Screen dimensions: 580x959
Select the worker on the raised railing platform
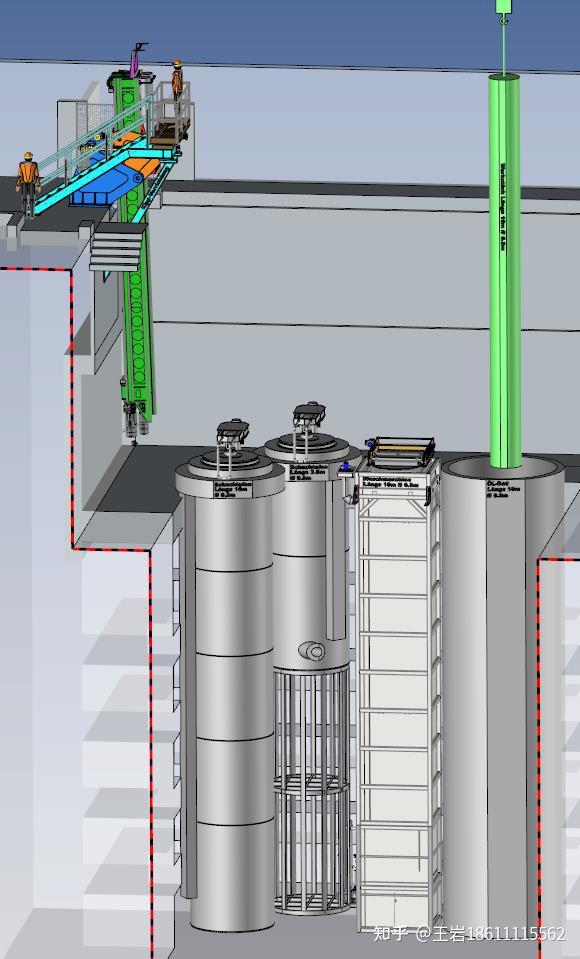pyautogui.click(x=177, y=80)
